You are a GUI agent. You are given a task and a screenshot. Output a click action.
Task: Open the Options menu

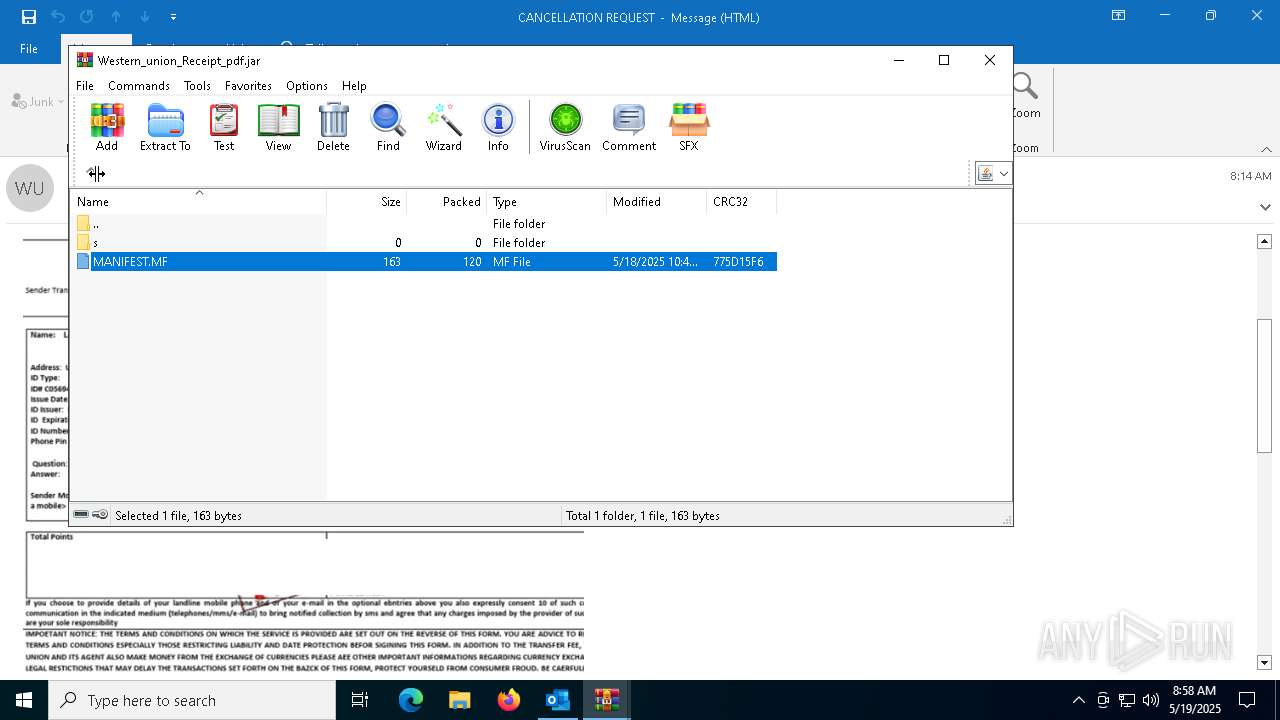point(307,86)
